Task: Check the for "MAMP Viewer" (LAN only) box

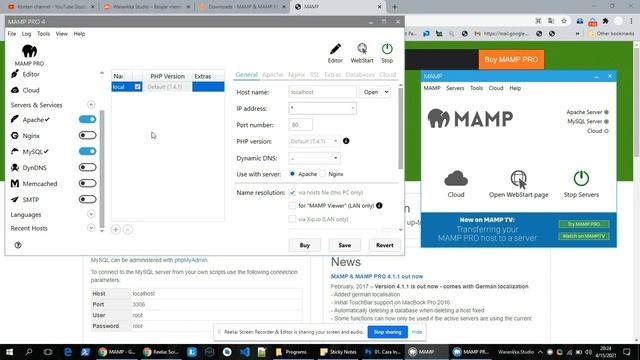Action: point(292,205)
